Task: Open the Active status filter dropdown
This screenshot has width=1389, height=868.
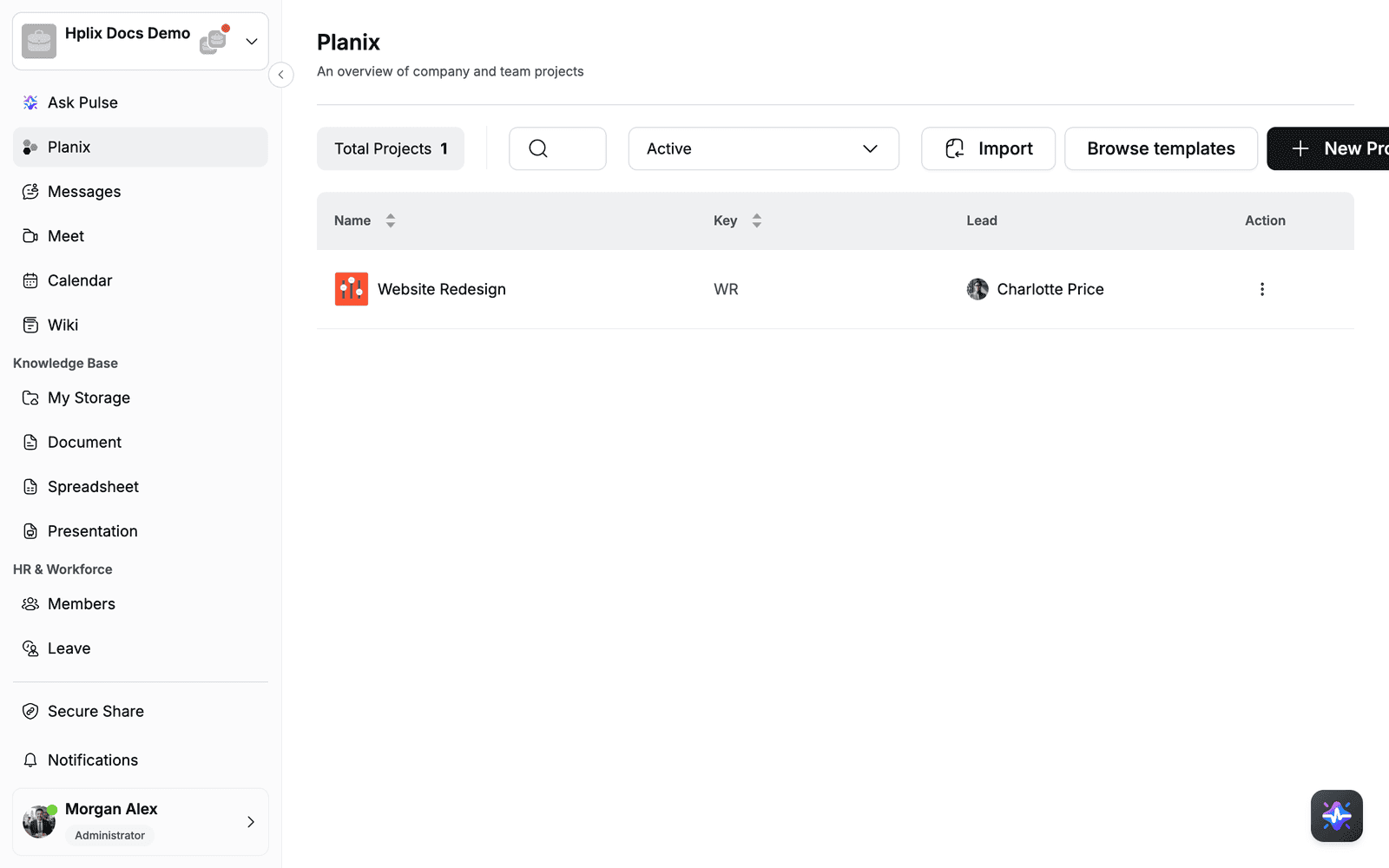Action: pos(764,148)
